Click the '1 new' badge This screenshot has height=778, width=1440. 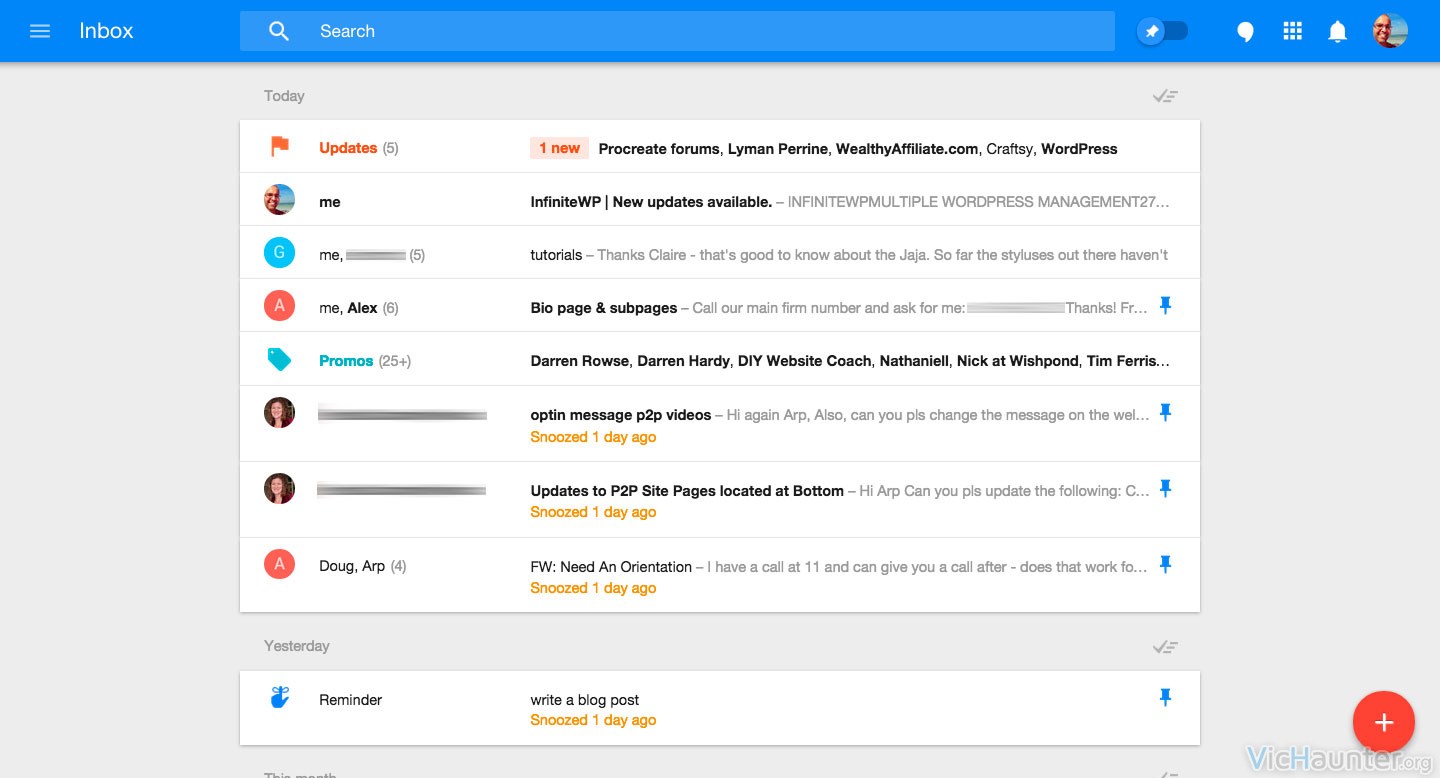coord(559,148)
